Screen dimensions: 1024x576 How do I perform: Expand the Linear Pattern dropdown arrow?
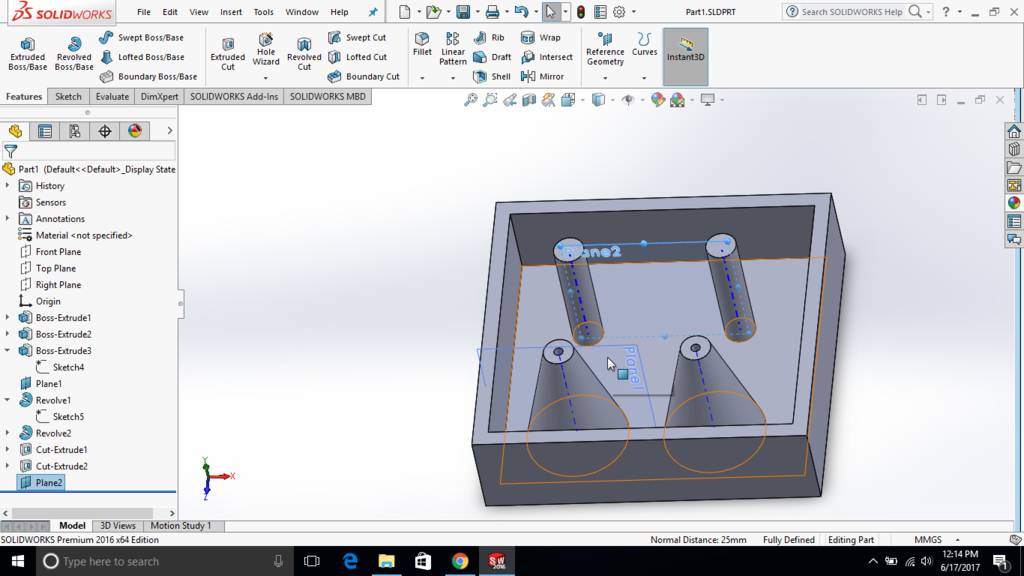[x=453, y=78]
